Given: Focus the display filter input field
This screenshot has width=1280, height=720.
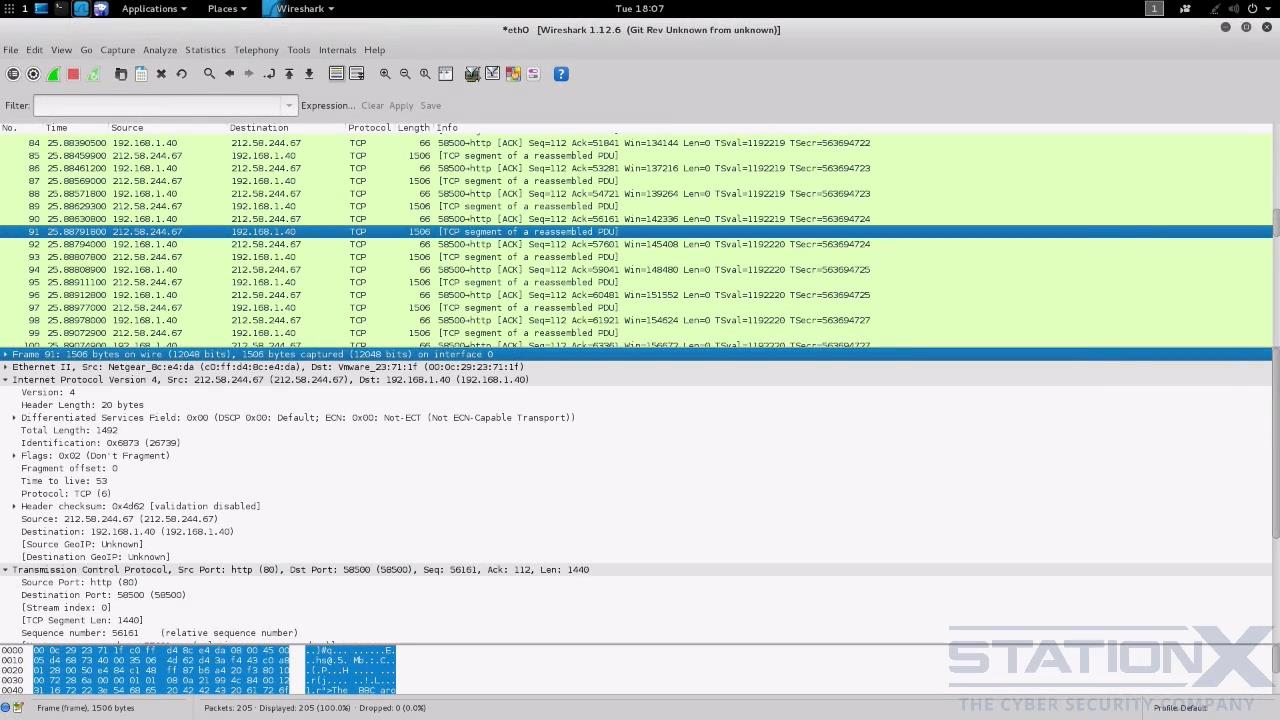Looking at the screenshot, I should (158, 105).
